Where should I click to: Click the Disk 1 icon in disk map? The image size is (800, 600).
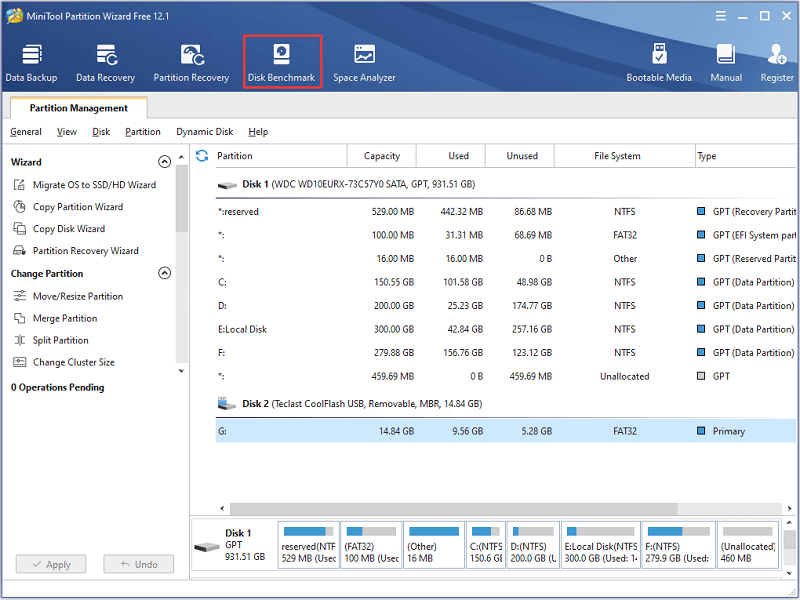pyautogui.click(x=207, y=547)
